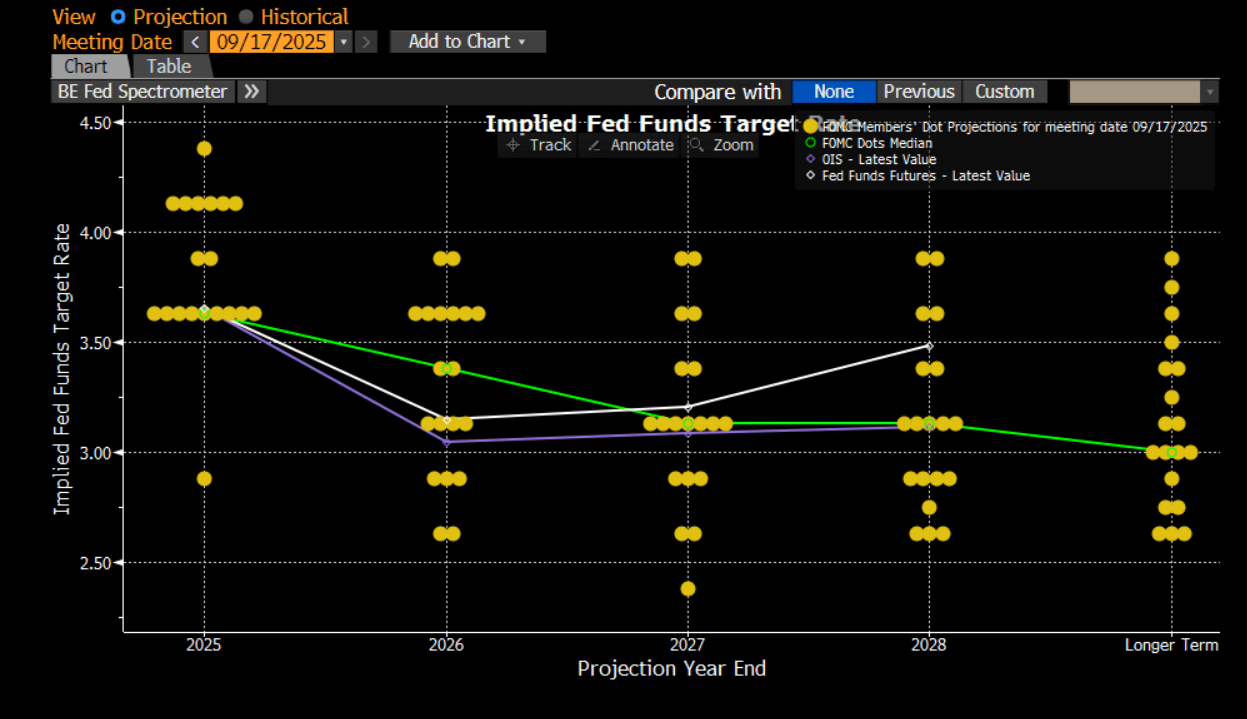Click the next meeting date arrow

(367, 42)
